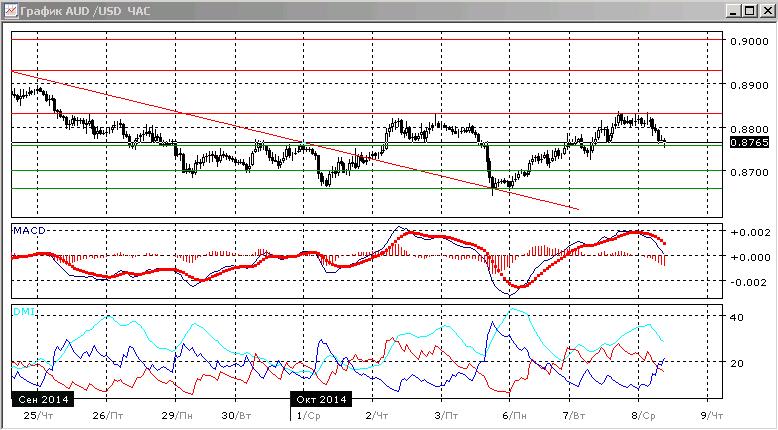Screen dimensions: 778x430
Task: Click the 0.8900 price axis label
Action: coord(749,85)
